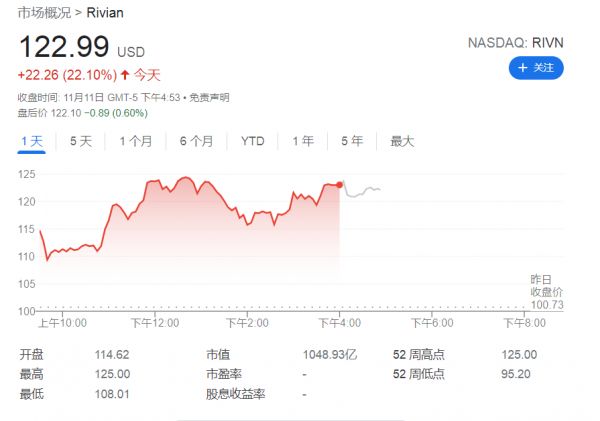Screen dimensions: 600x421
Task: Click the NASDAQ: RIVN ticker label
Action: click(516, 44)
